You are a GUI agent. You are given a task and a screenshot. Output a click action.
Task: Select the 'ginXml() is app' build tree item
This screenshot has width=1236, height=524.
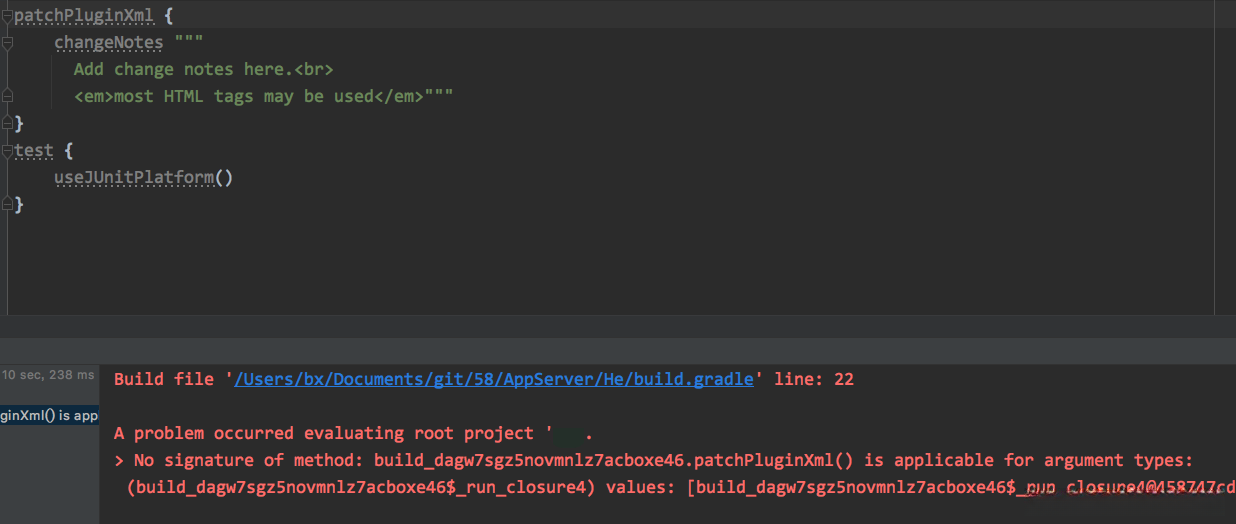(49, 415)
